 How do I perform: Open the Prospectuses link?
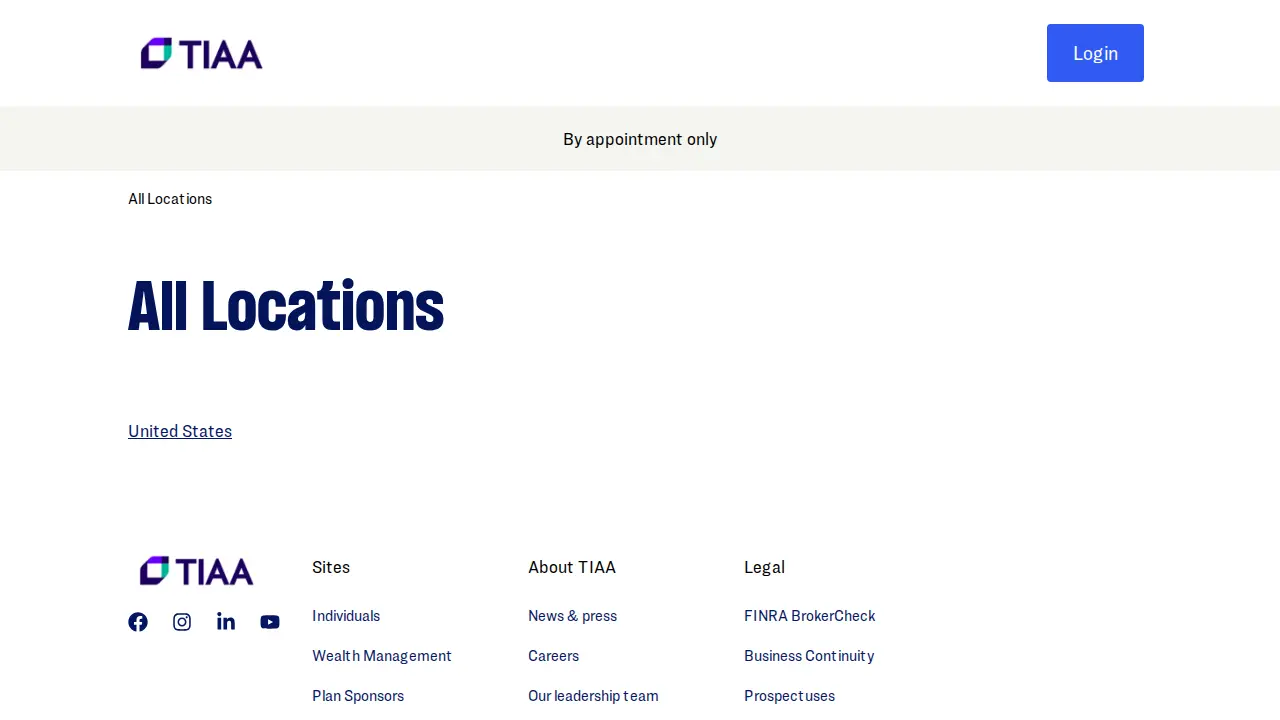pyautogui.click(x=789, y=696)
